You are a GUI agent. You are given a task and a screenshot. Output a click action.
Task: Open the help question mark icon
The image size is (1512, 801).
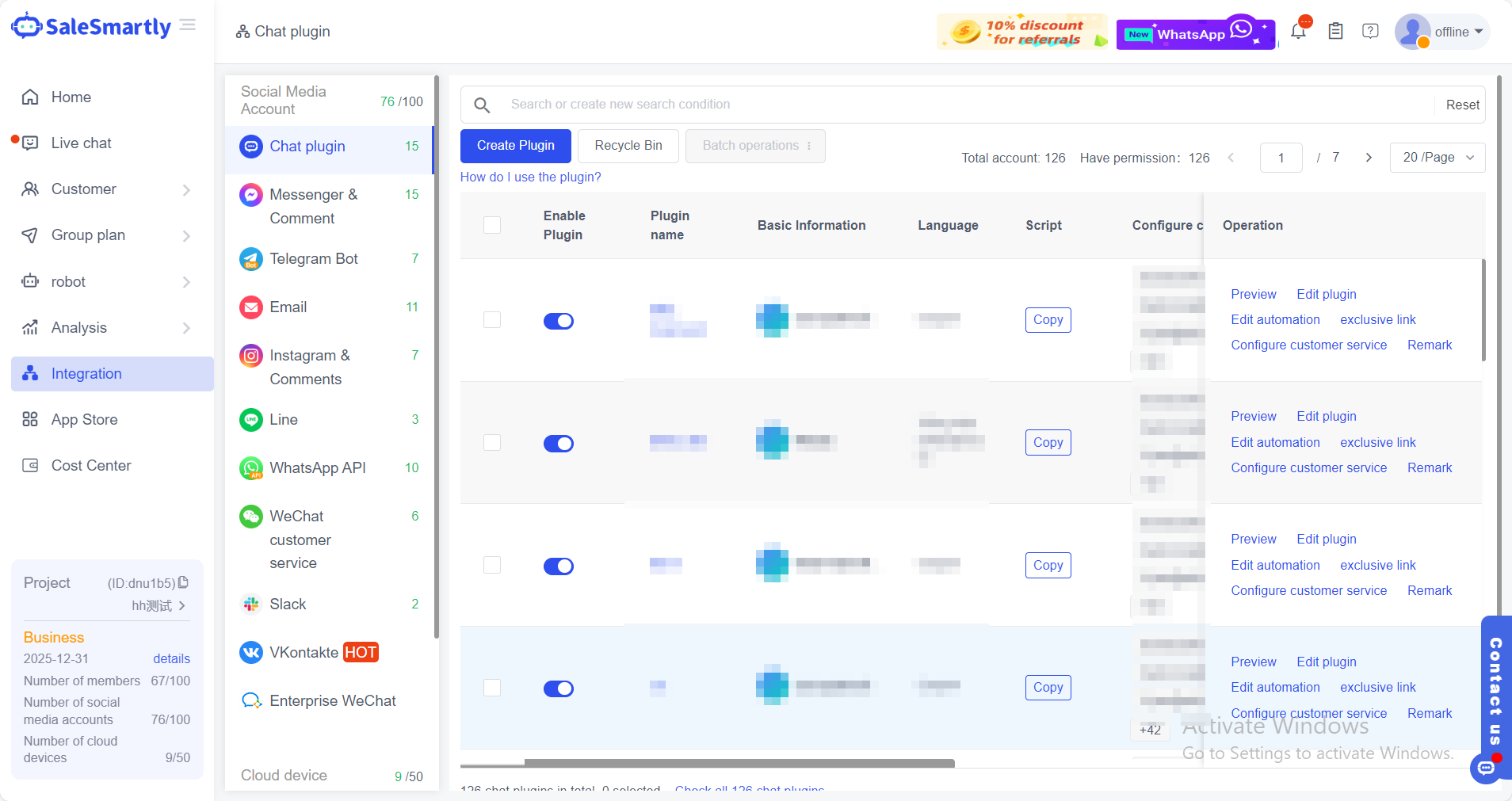tap(1370, 32)
